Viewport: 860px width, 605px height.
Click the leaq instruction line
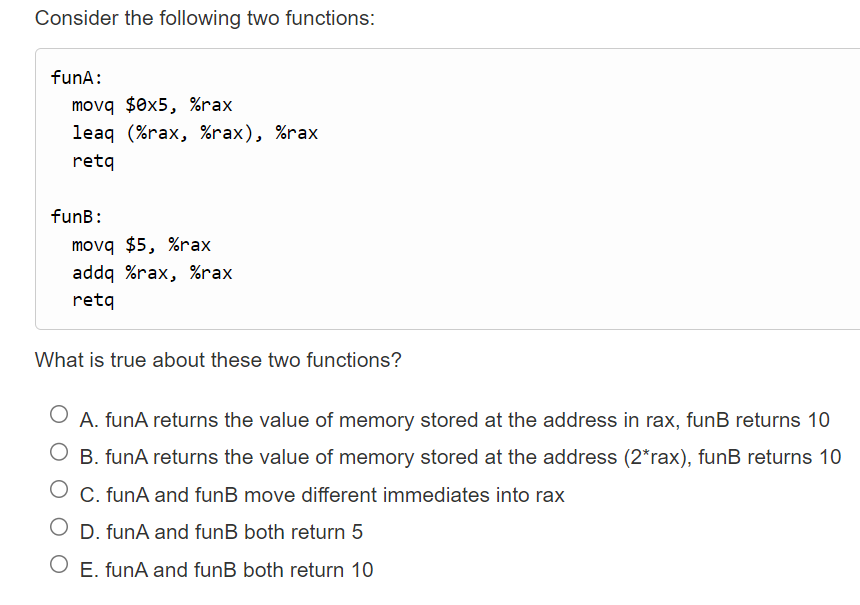tap(195, 132)
